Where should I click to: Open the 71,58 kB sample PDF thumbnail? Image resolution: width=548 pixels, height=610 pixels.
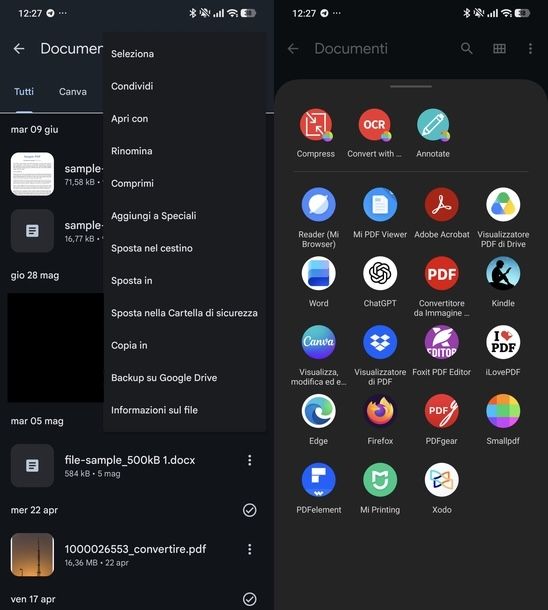[x=32, y=174]
